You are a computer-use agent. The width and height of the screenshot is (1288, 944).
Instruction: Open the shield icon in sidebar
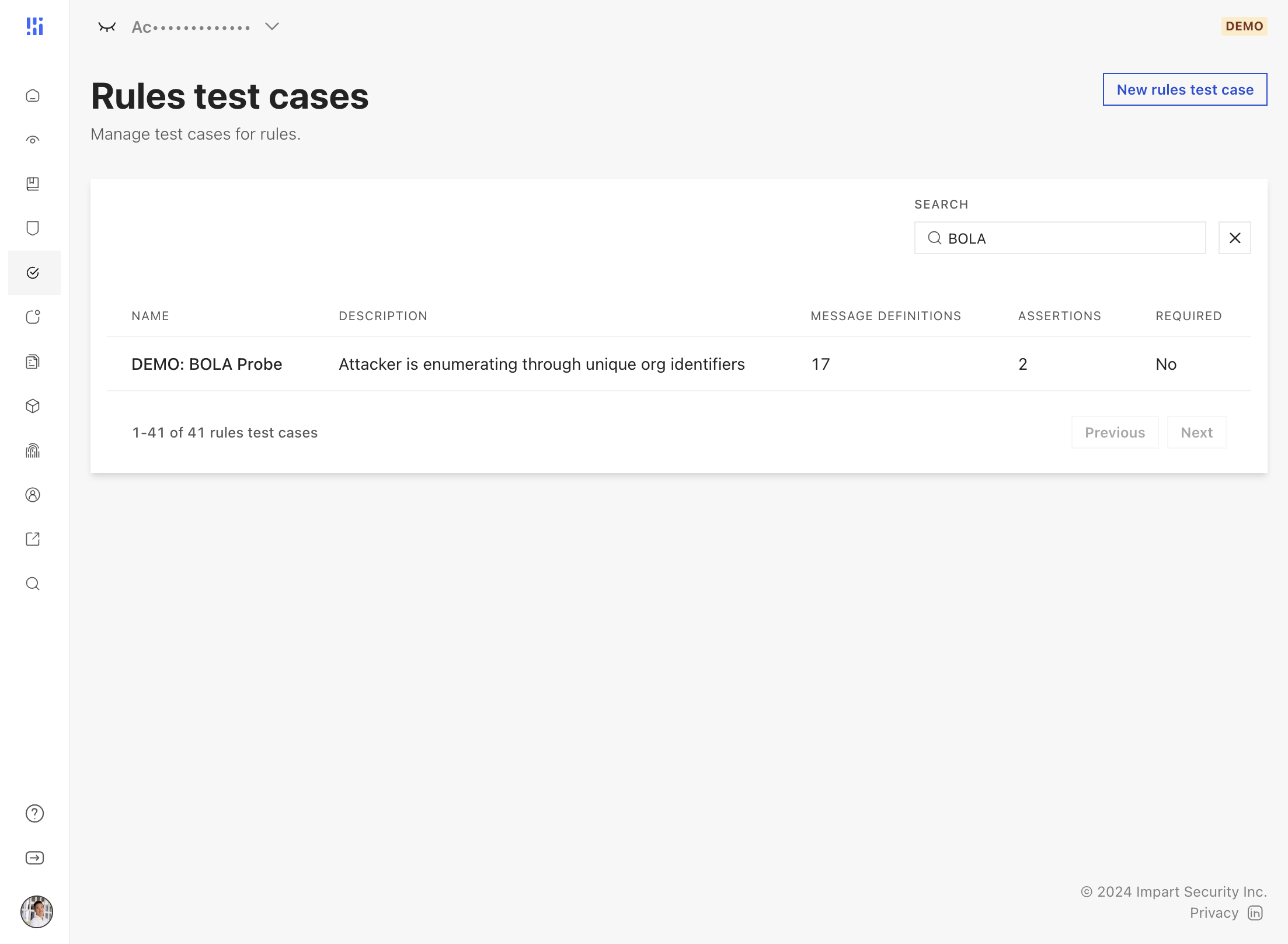(33, 228)
